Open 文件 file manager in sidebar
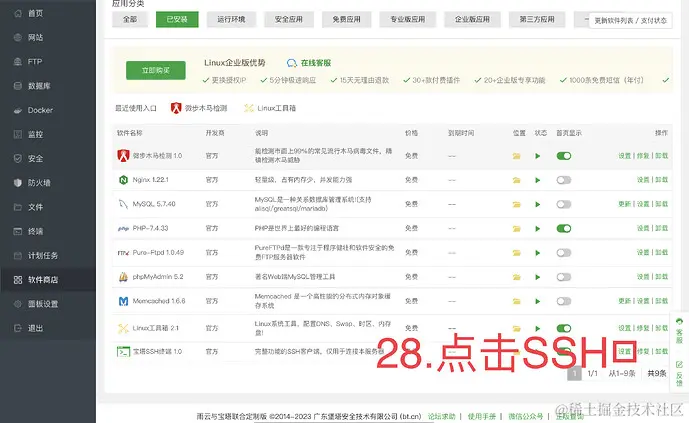 coord(35,207)
